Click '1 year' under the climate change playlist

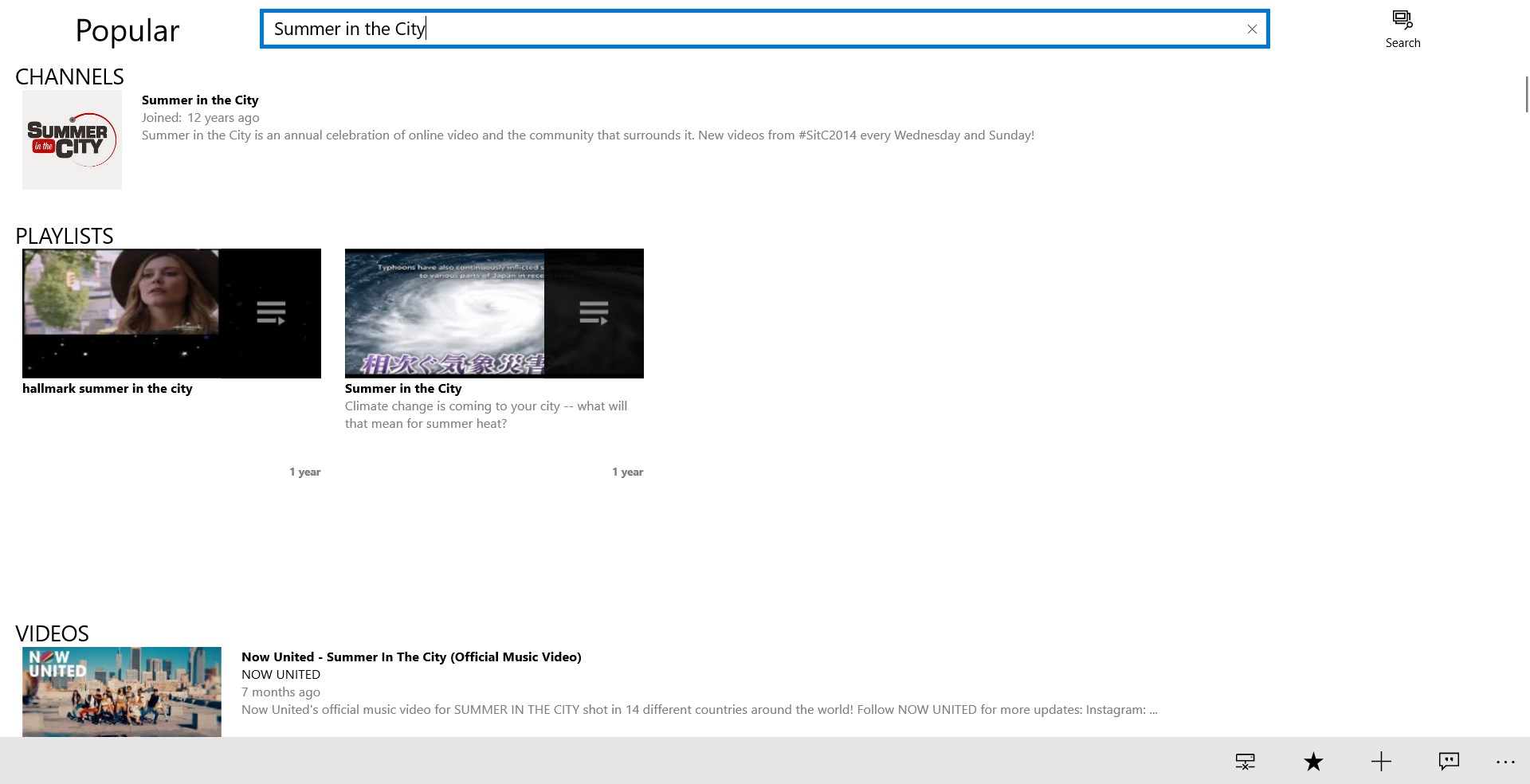[628, 472]
